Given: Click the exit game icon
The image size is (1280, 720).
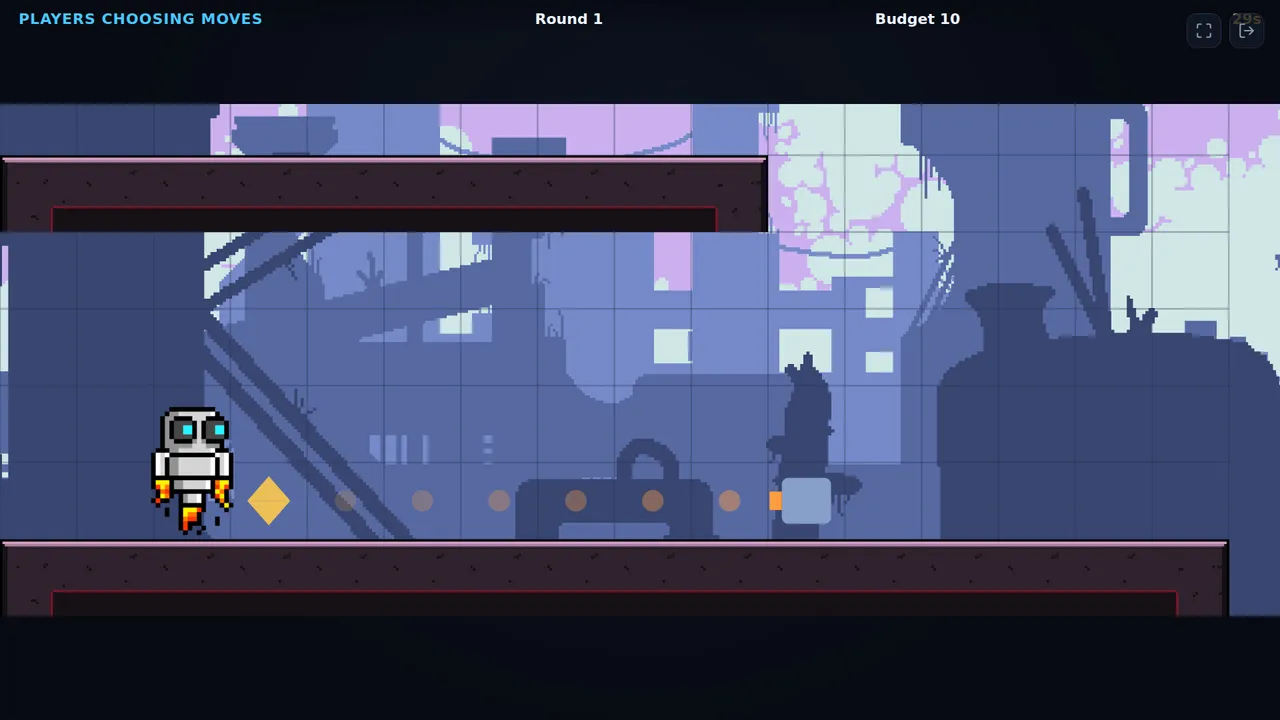Looking at the screenshot, I should tap(1247, 31).
